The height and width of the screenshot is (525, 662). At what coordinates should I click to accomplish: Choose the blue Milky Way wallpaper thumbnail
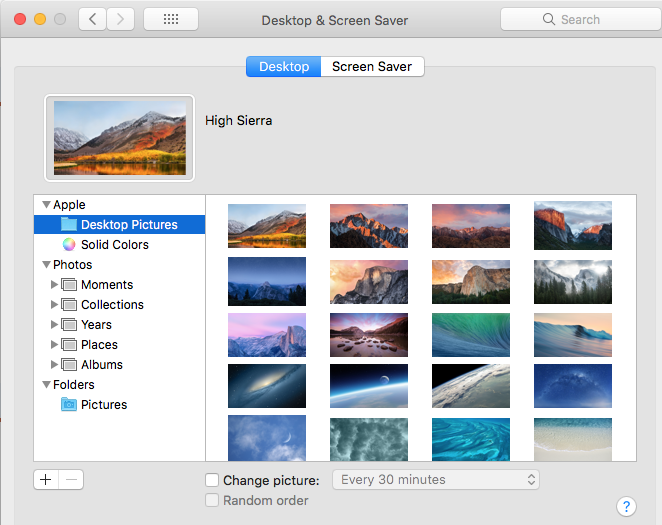coord(573,386)
